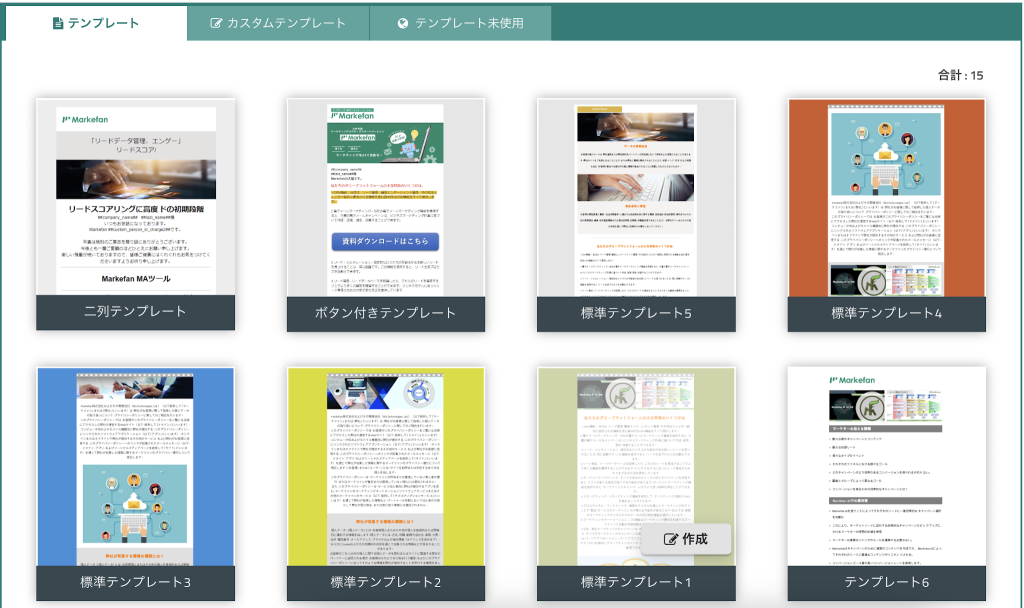Click the 資料ダウンロードはこちら button in the preview
The image size is (1024, 608).
385,242
